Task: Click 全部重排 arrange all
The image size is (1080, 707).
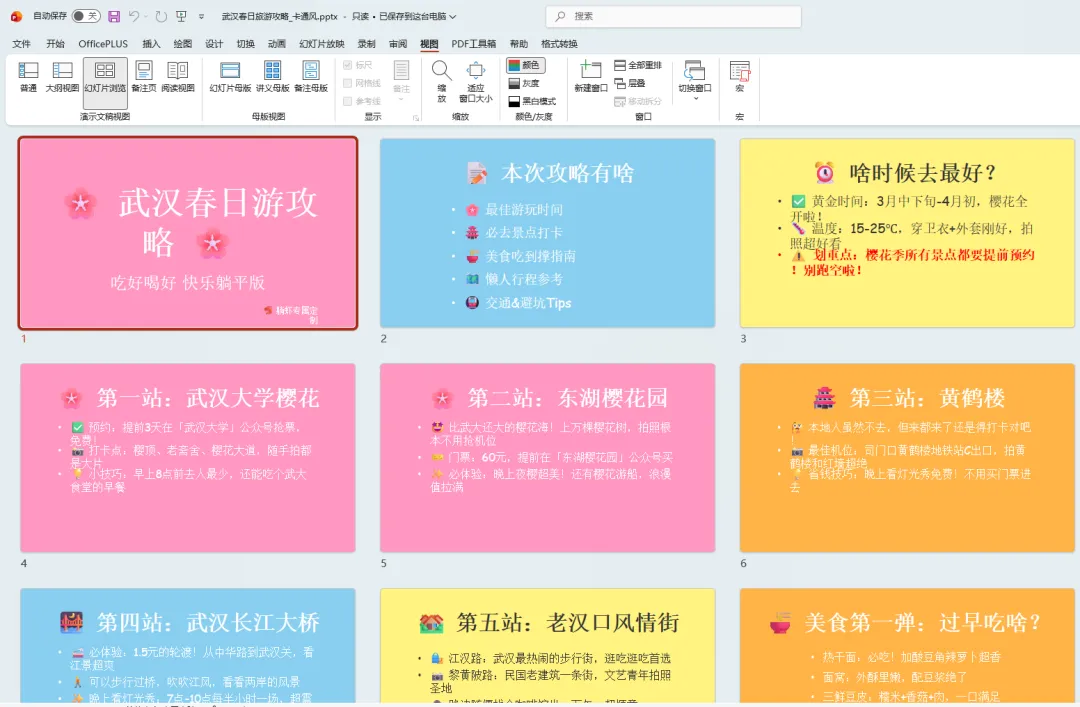Action: point(638,65)
